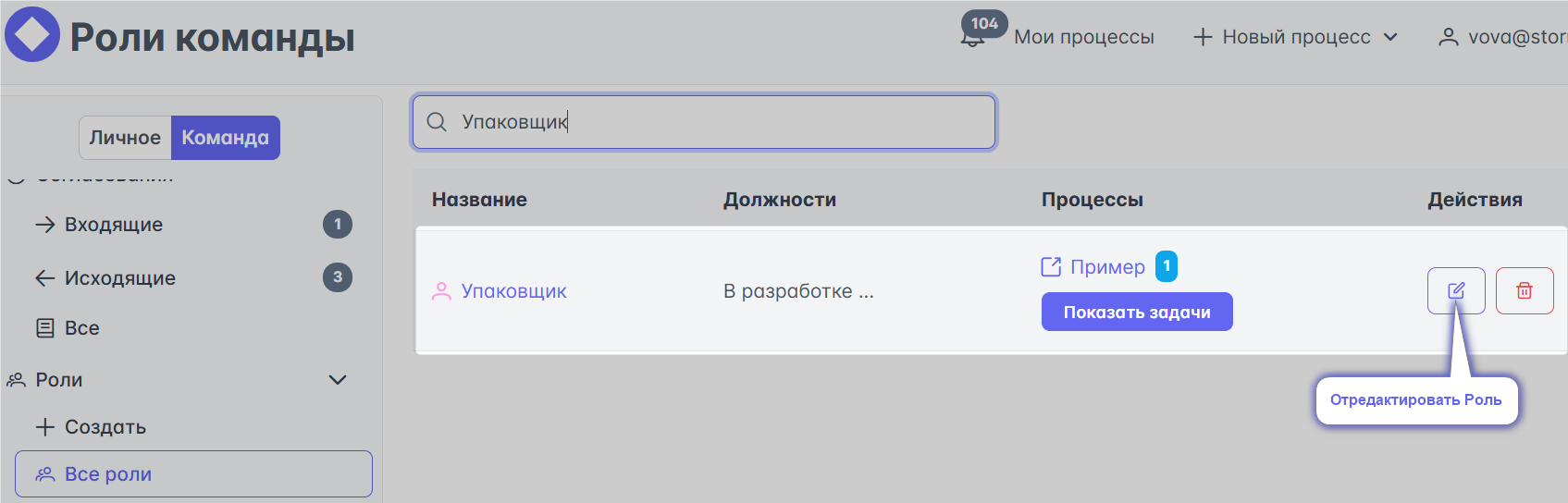Delete the Упаковщик role via trash icon
This screenshot has height=503, width=1568.
click(1525, 290)
